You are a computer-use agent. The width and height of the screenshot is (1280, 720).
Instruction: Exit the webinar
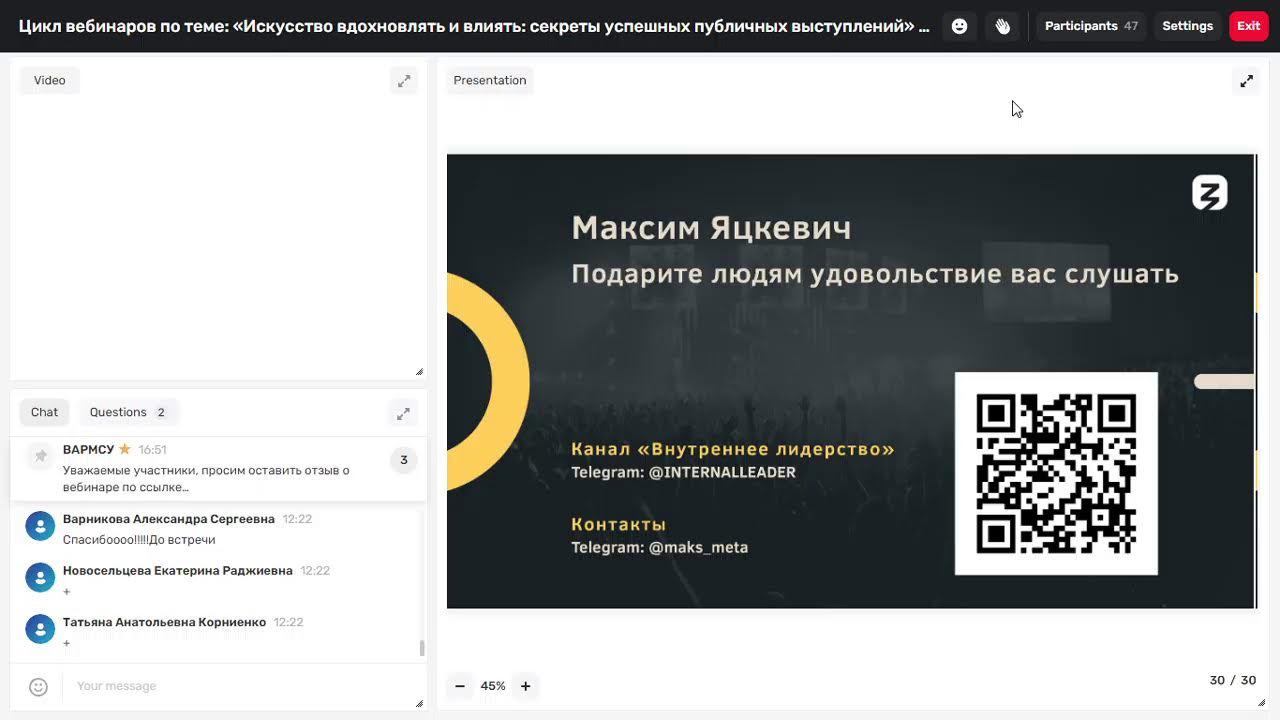1248,26
